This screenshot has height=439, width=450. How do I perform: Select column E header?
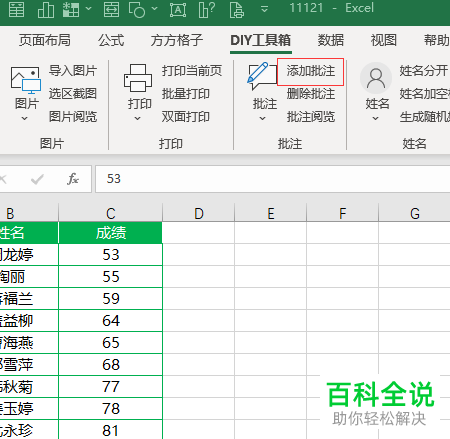271,213
